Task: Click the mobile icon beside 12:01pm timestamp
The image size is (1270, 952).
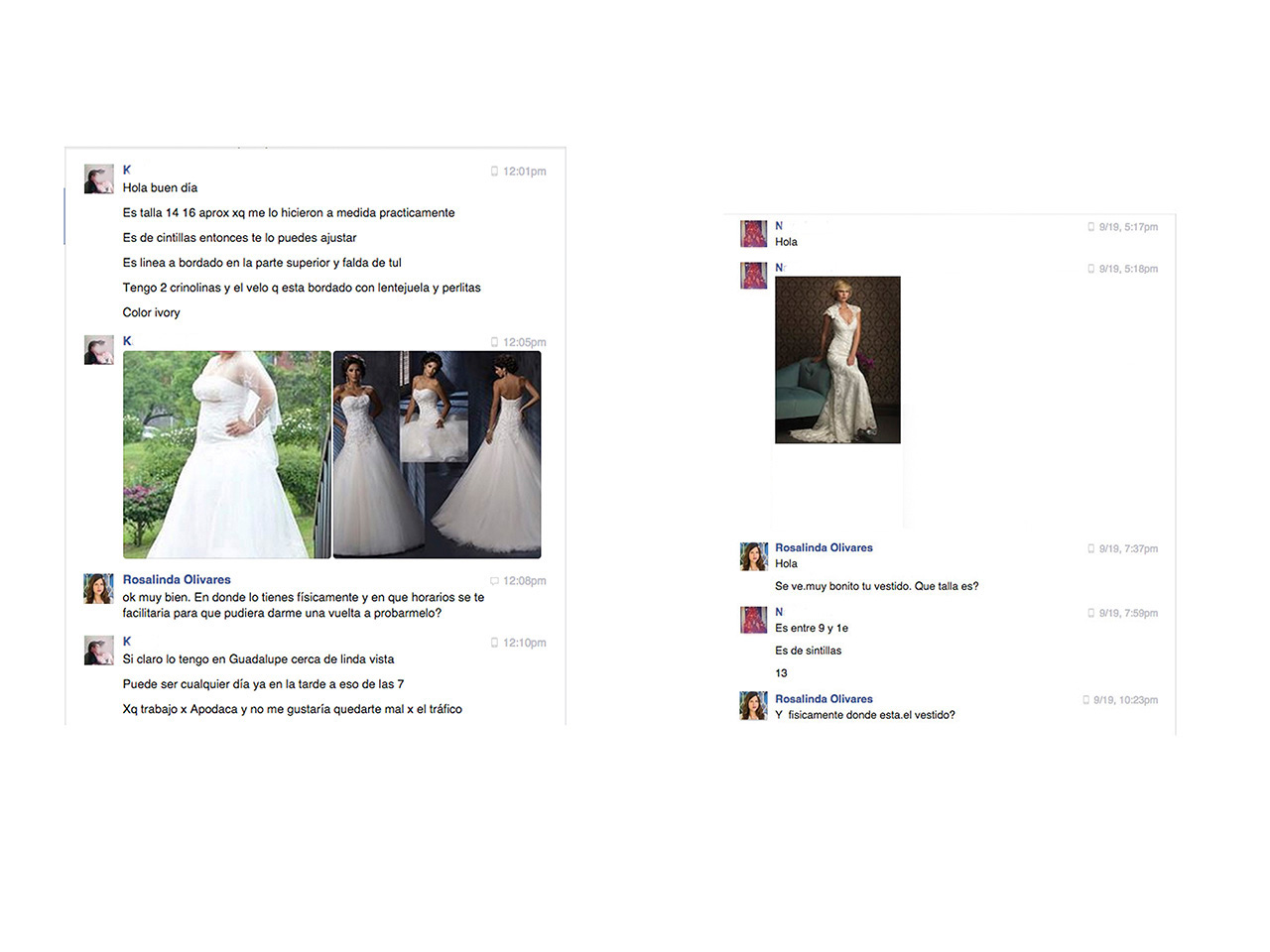Action: pos(494,172)
